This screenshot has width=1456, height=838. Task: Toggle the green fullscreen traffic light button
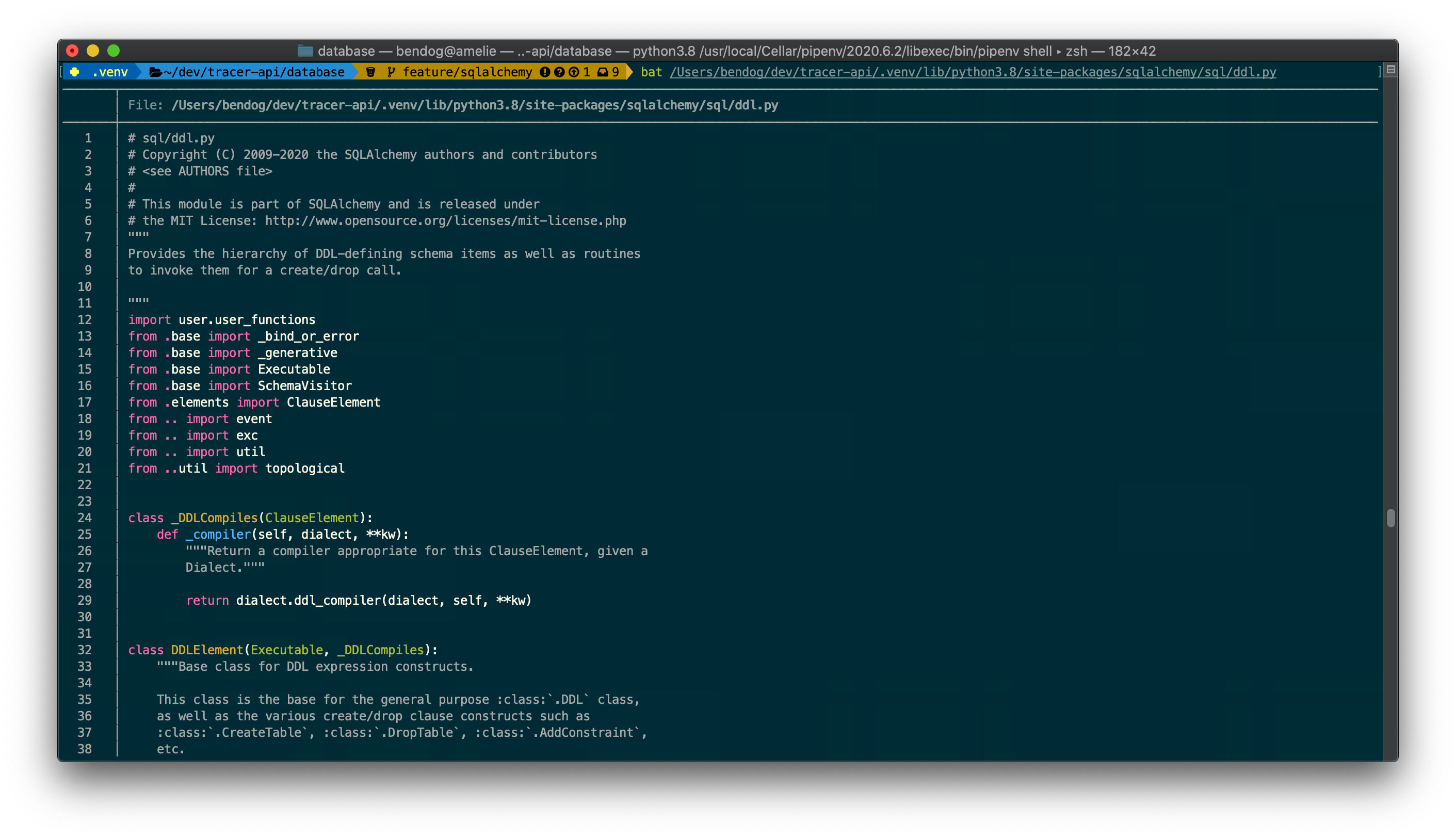point(115,51)
